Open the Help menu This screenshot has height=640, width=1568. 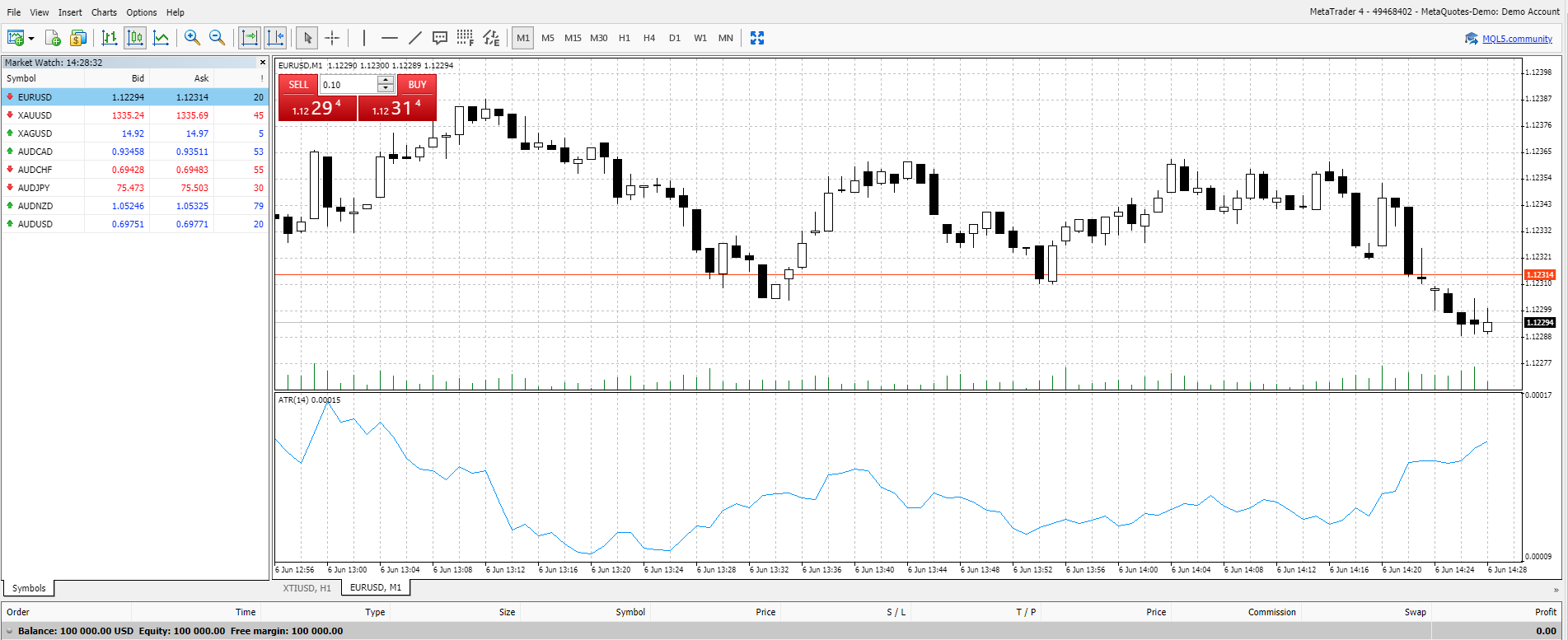(176, 12)
